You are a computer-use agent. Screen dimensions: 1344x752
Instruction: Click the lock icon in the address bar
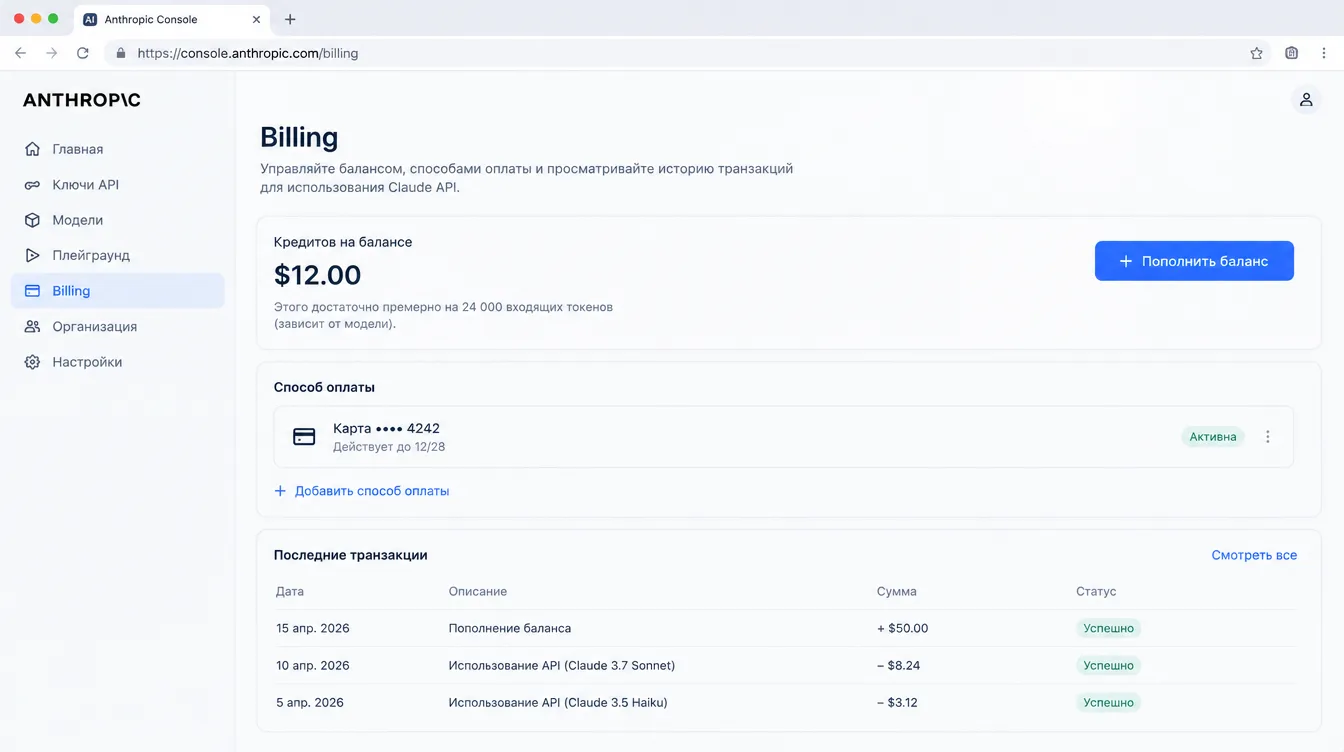[121, 53]
